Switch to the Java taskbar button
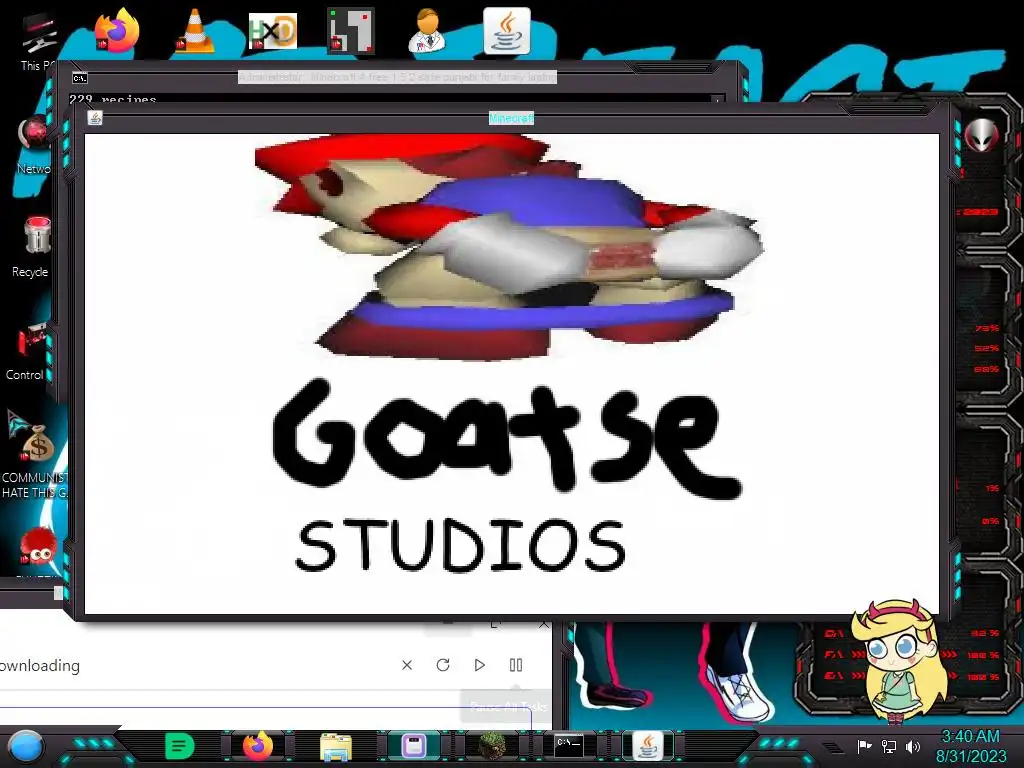Screen dimensions: 1024x768 tap(647, 746)
